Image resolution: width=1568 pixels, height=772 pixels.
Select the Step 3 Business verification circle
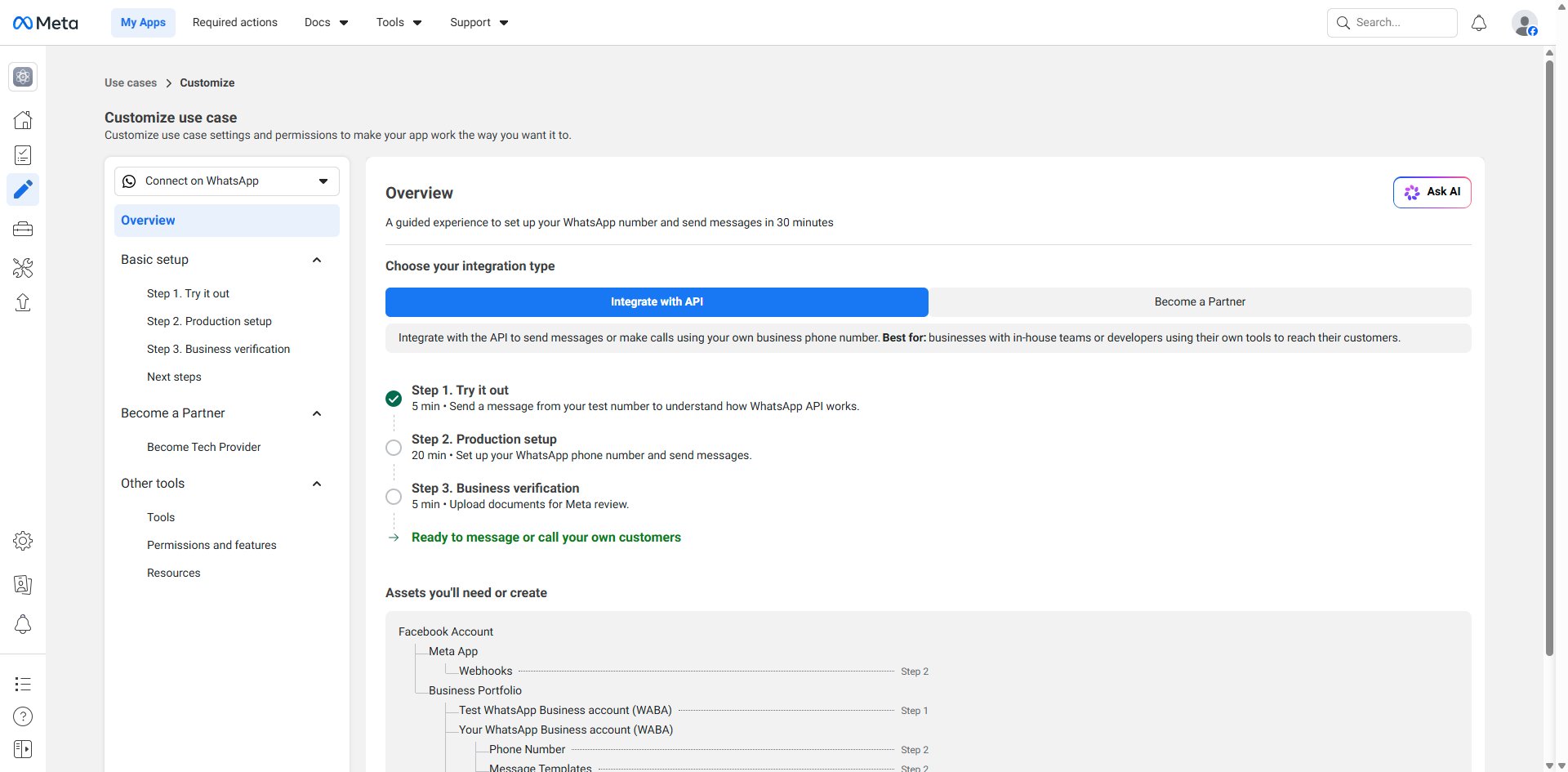(x=394, y=497)
